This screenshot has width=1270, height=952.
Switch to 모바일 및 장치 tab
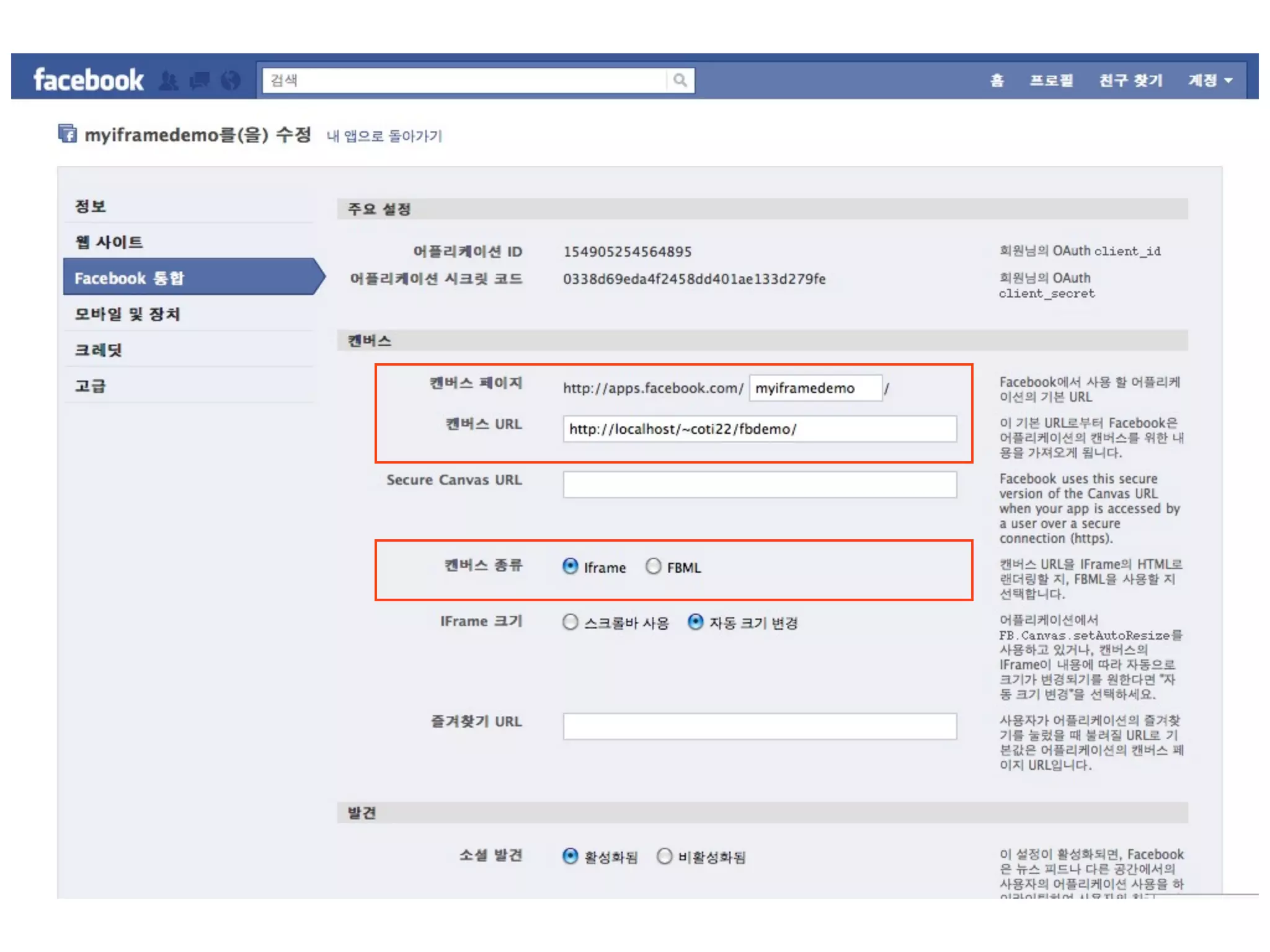click(127, 314)
